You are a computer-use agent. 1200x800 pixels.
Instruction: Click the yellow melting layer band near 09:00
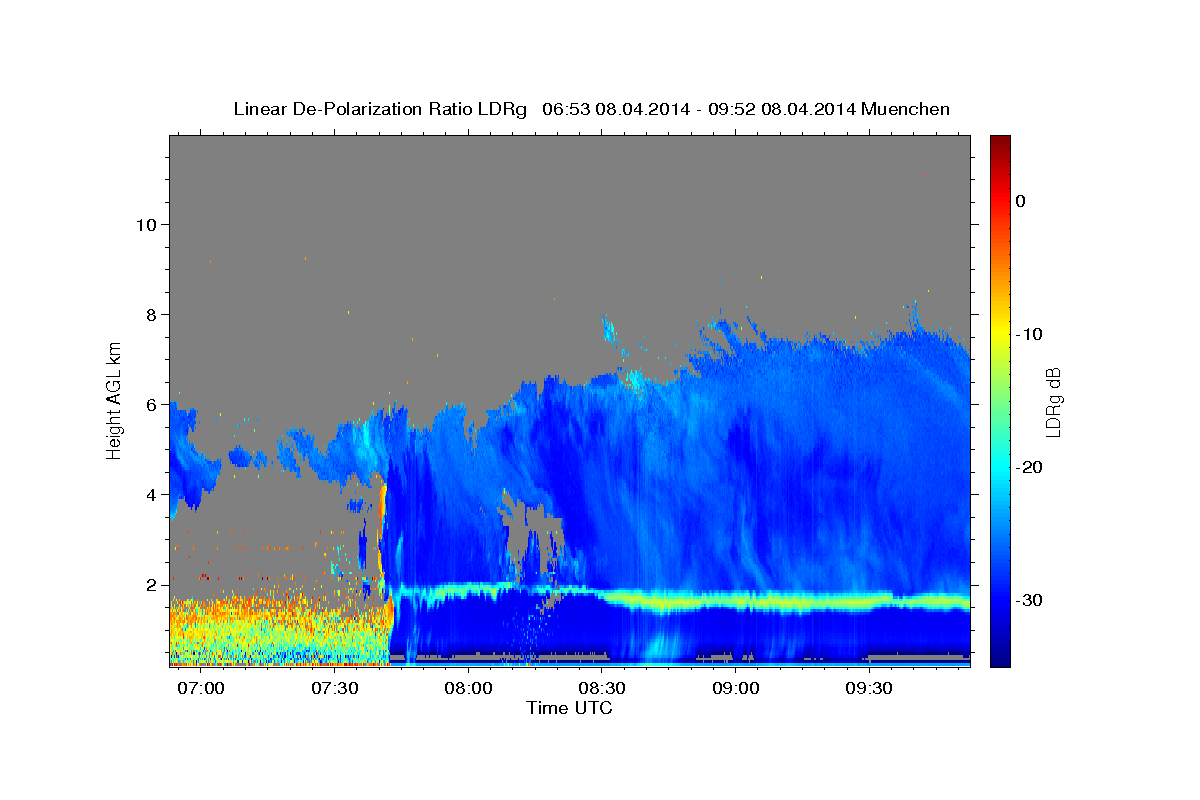coord(736,601)
